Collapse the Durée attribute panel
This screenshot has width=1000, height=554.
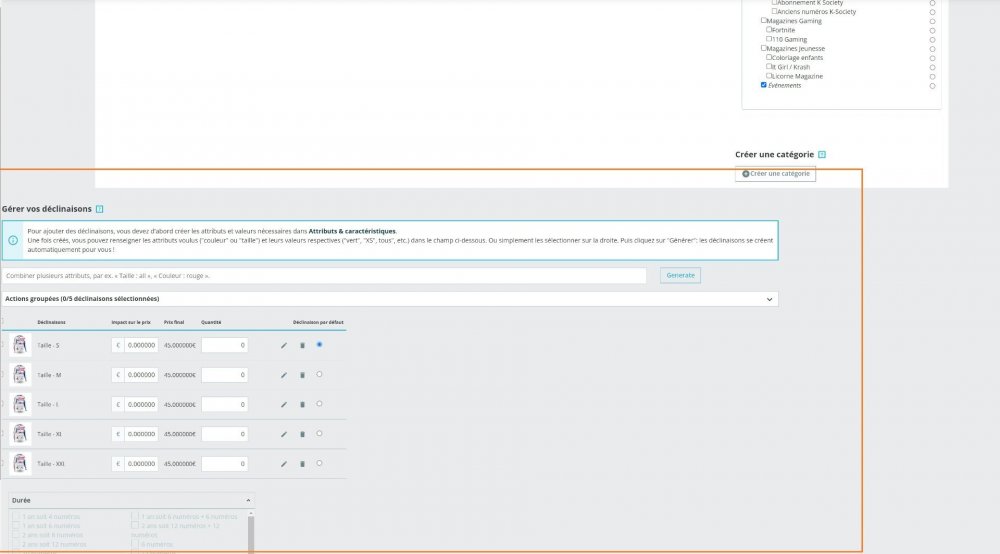click(248, 500)
